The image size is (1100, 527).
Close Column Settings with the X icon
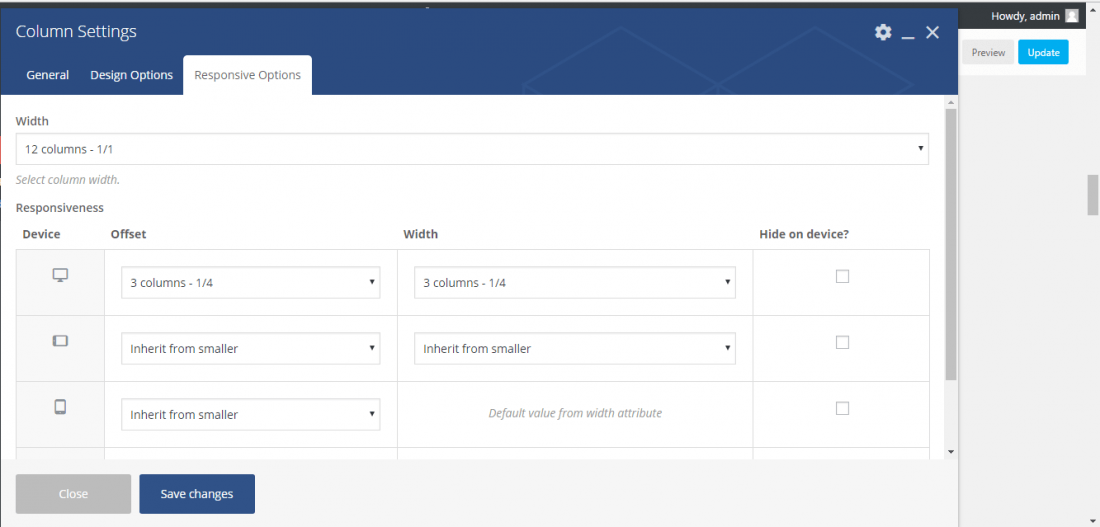(932, 32)
